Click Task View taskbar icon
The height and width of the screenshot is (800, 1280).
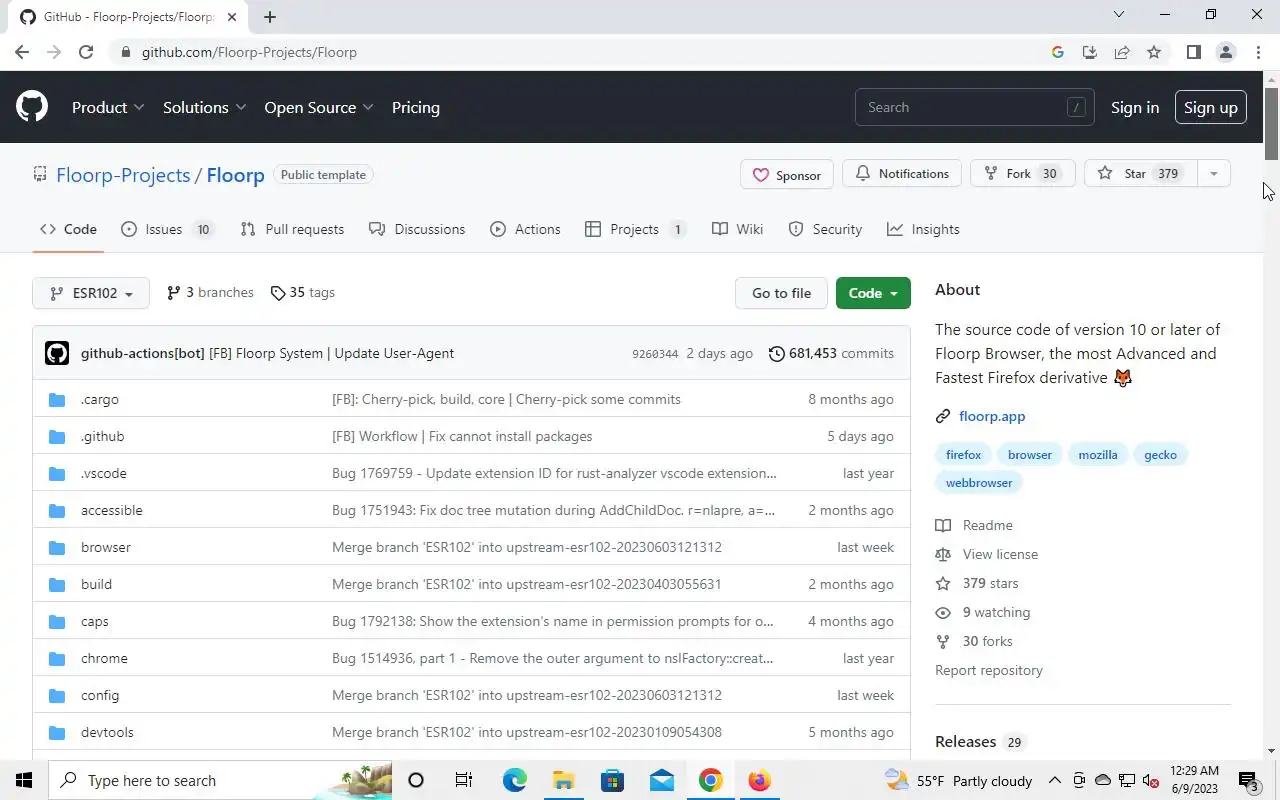point(464,780)
